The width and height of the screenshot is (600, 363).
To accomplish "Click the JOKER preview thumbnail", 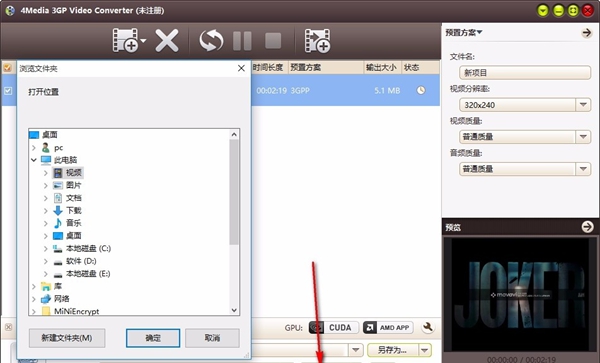I will (520, 295).
